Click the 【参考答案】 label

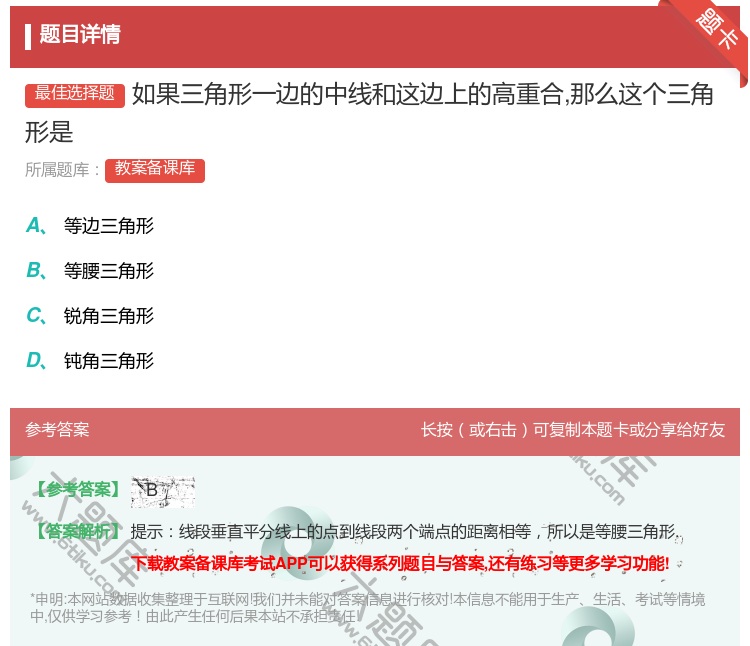pos(78,489)
